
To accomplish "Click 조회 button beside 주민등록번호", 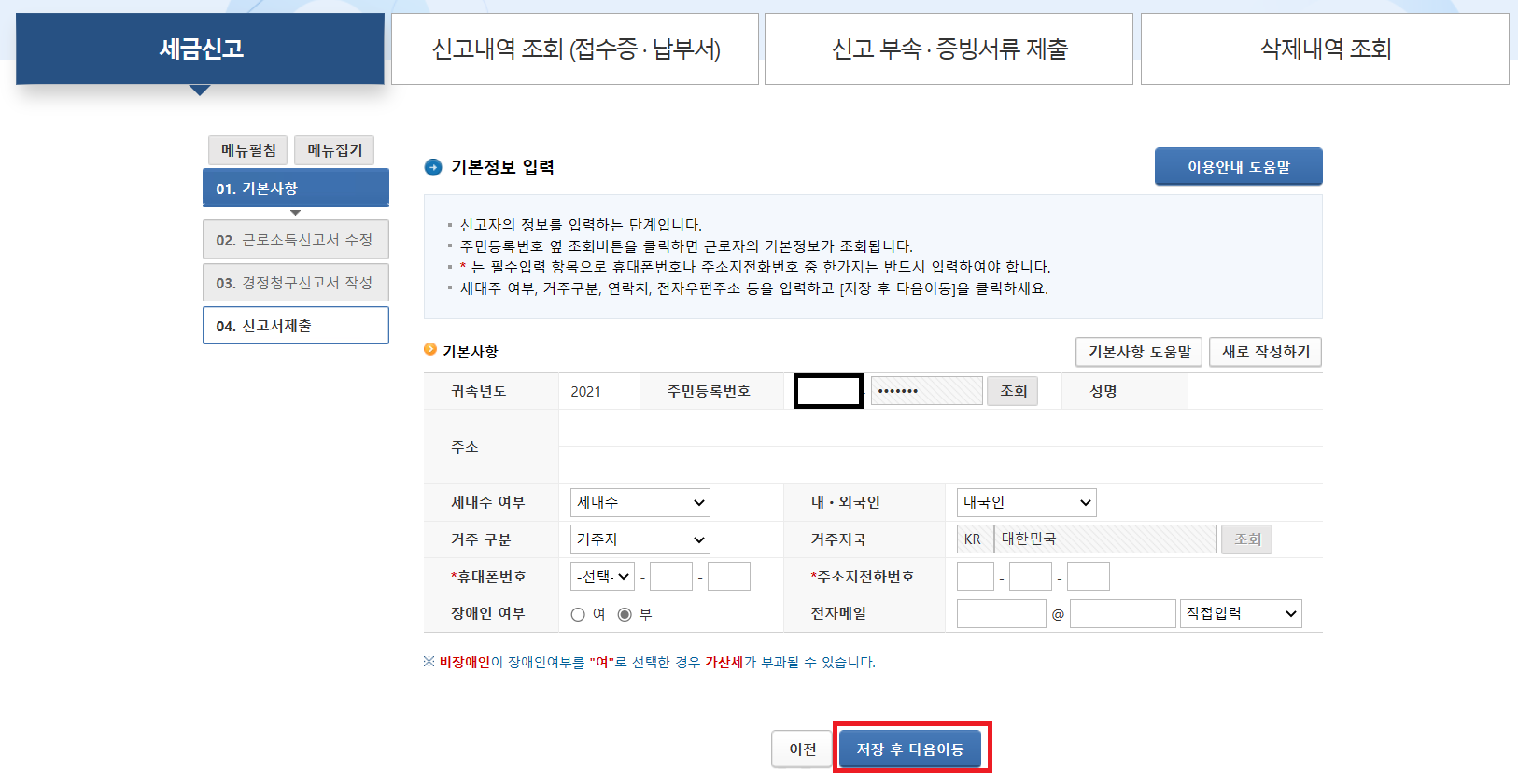I will 1013,391.
